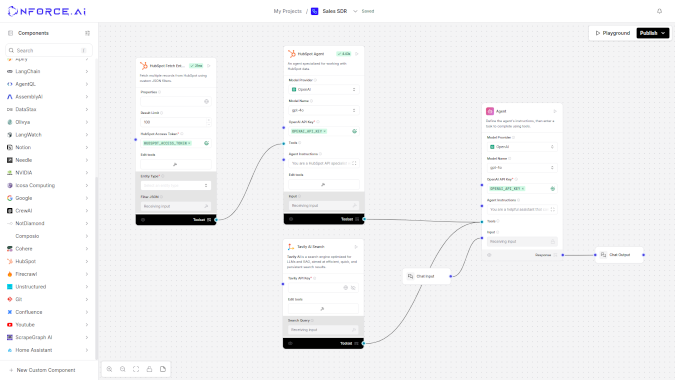
Task: Click Edit tools button in HubSpot Agent
Action: point(324,185)
